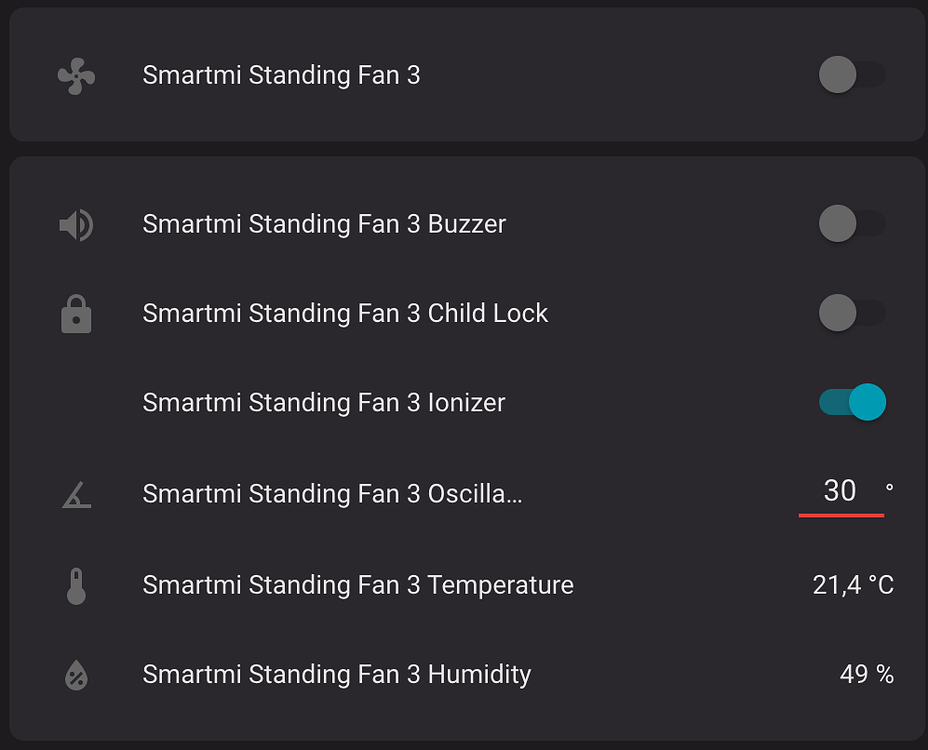Enable the fan Buzzer
Image resolution: width=928 pixels, height=750 pixels.
pyautogui.click(x=852, y=224)
